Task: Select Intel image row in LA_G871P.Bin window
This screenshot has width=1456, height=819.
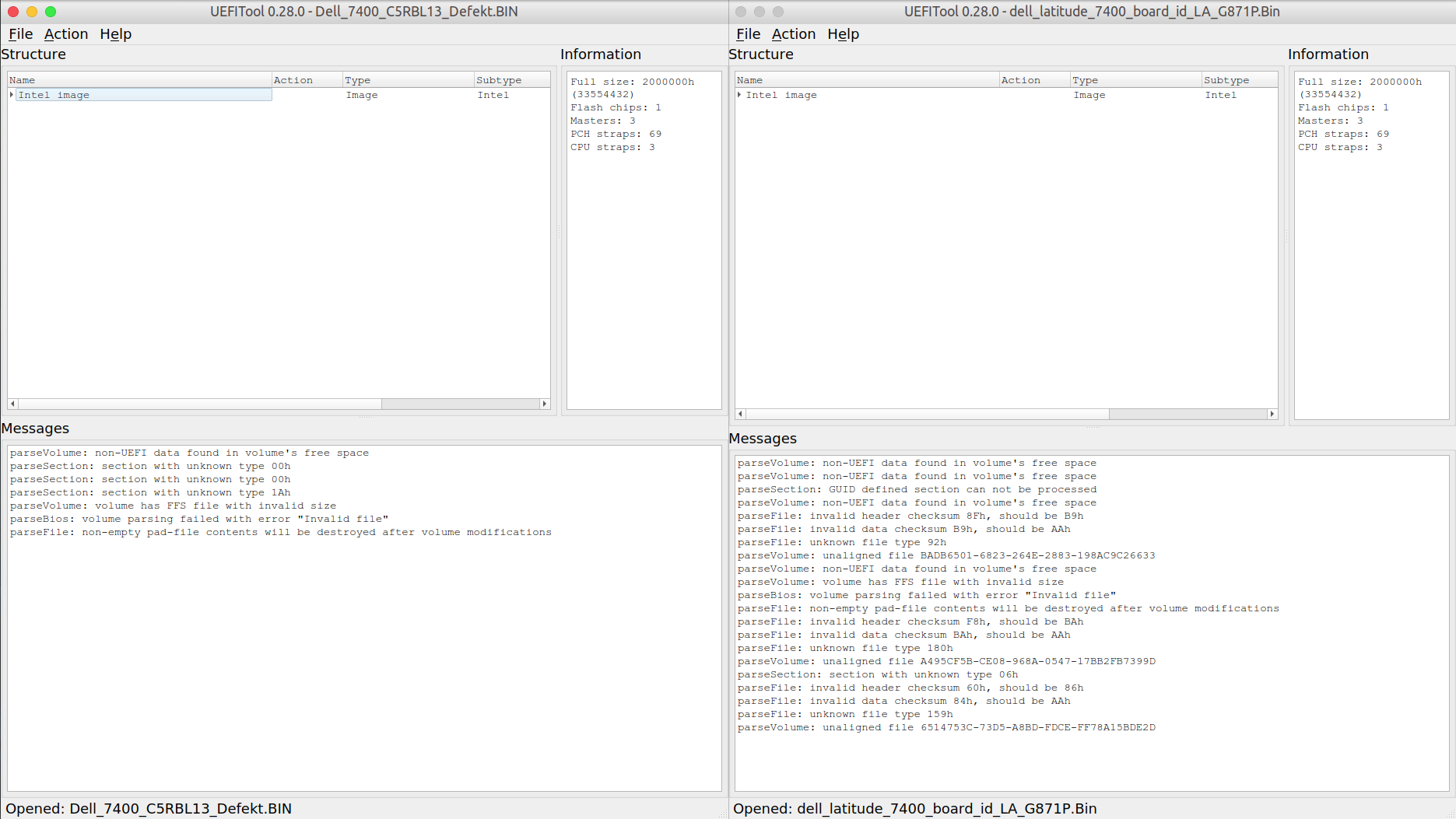Action: (1006, 95)
